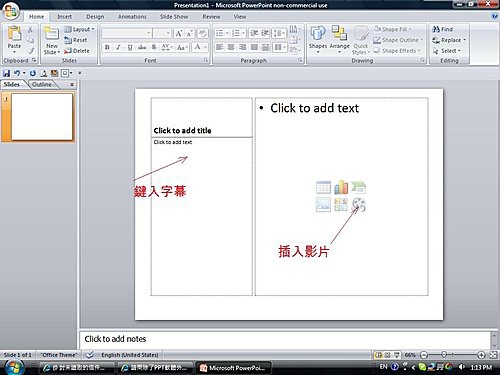Viewport: 500px width, 375px height.
Task: Open the Shape Effects dropdown
Action: coord(397,51)
